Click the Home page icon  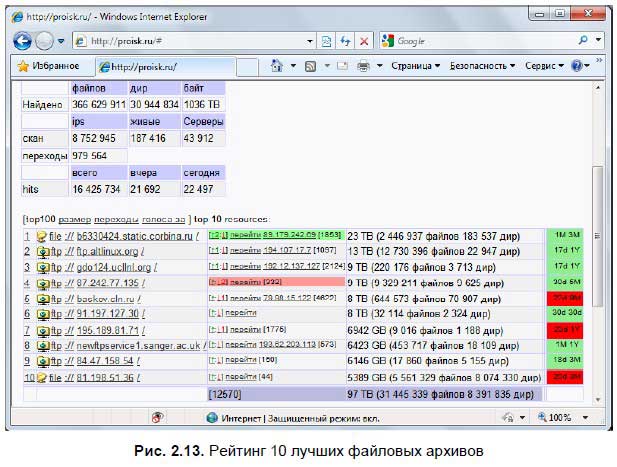[x=277, y=66]
